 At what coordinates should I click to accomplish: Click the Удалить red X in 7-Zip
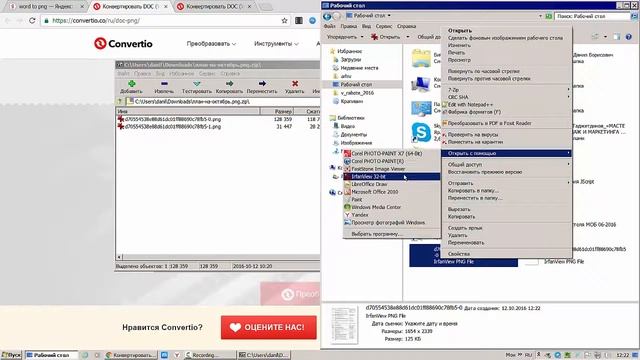295,84
